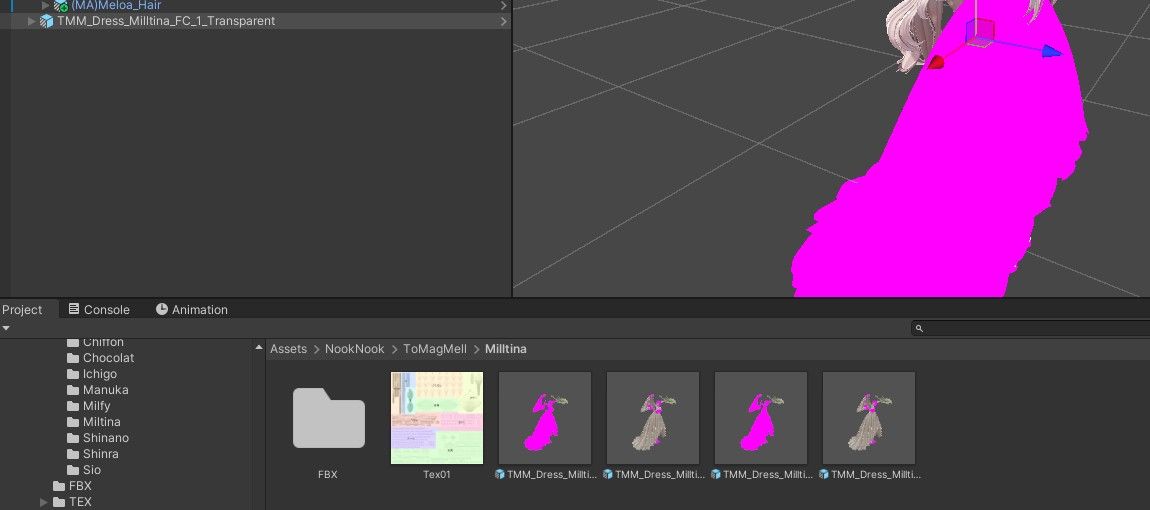The width and height of the screenshot is (1150, 510).
Task: Open the Animation tab
Action: coord(191,310)
